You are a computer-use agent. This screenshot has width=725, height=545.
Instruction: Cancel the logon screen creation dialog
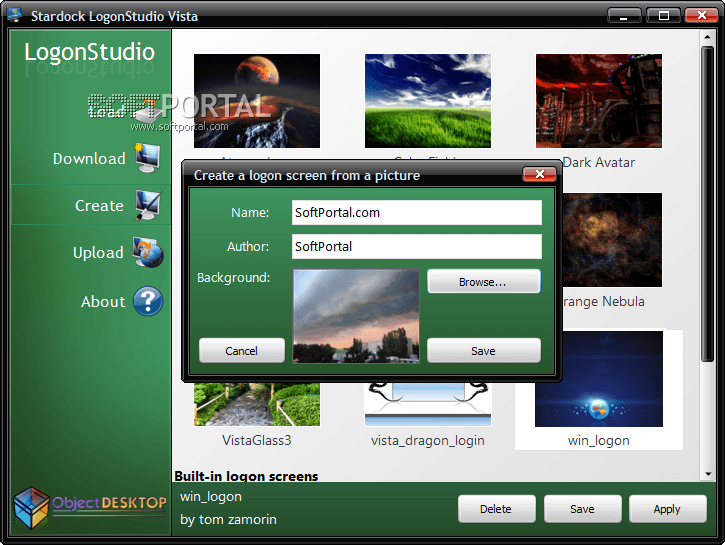tap(242, 350)
